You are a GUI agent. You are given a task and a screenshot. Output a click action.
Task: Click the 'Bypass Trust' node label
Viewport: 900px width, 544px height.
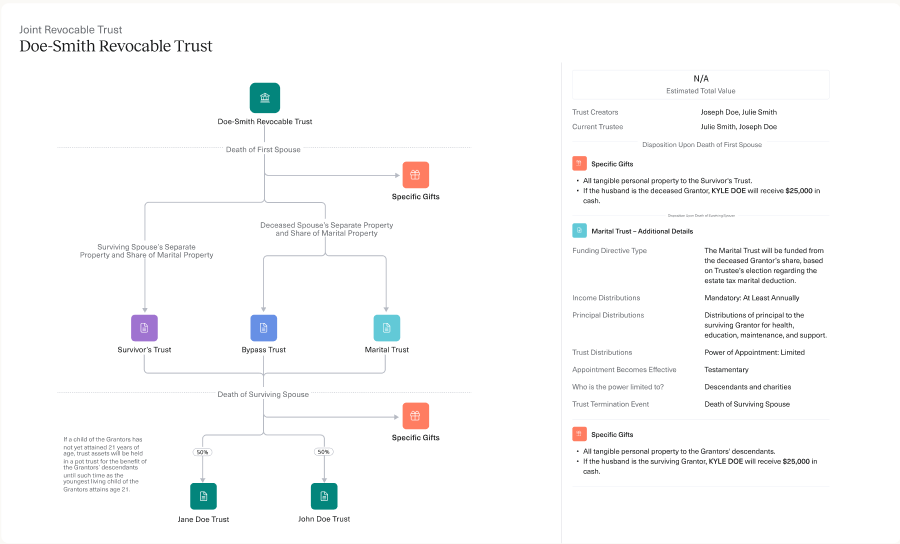pyautogui.click(x=263, y=349)
